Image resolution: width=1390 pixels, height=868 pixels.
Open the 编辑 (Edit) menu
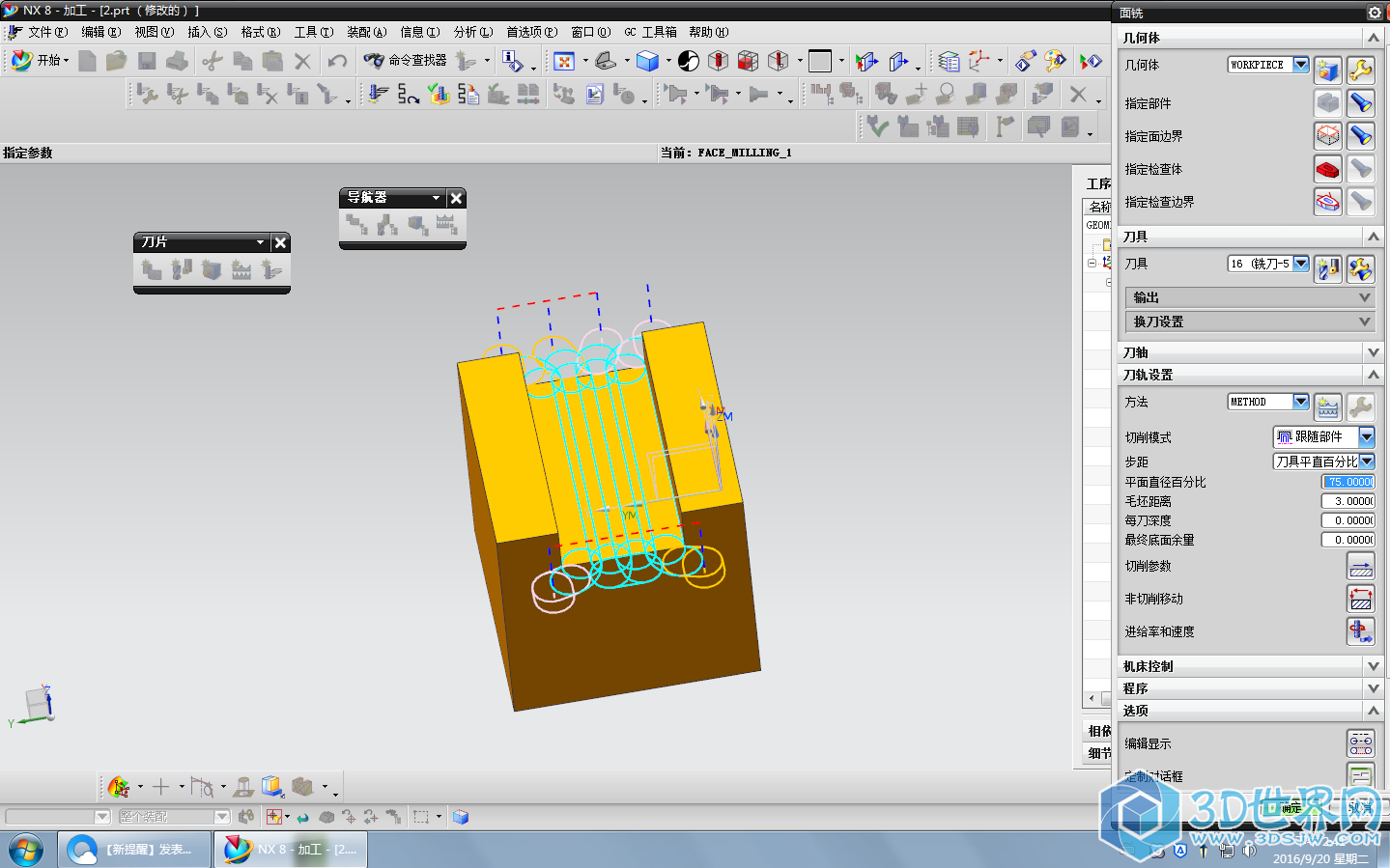pyautogui.click(x=100, y=32)
